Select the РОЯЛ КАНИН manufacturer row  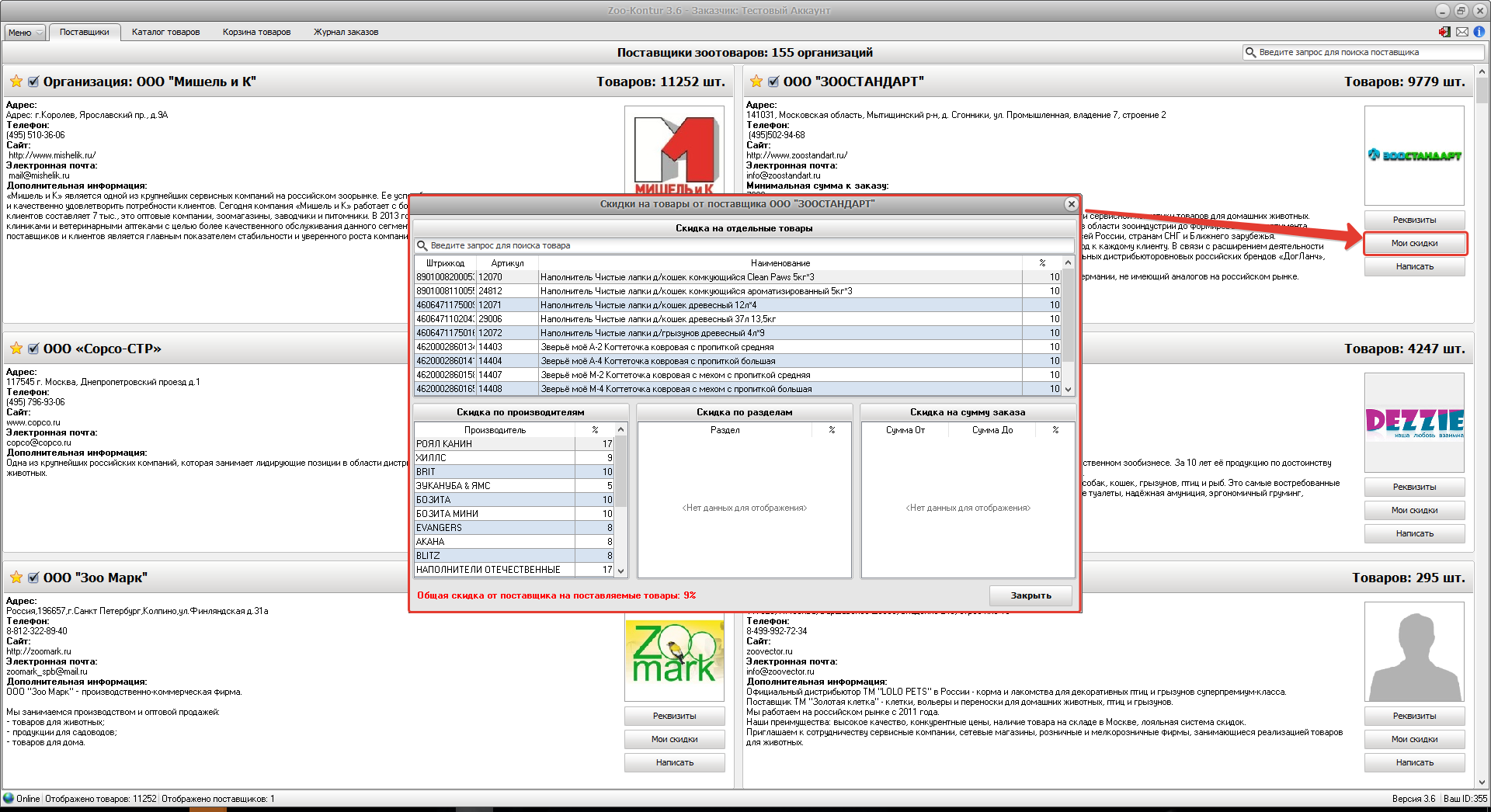[x=514, y=444]
